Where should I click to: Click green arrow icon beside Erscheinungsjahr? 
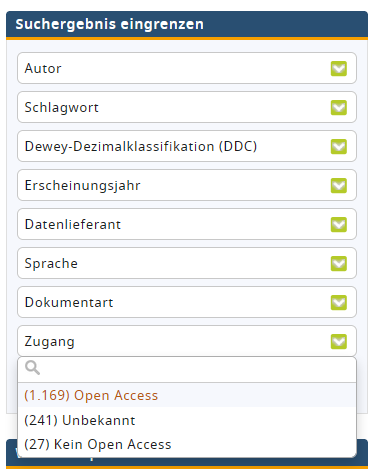point(339,185)
